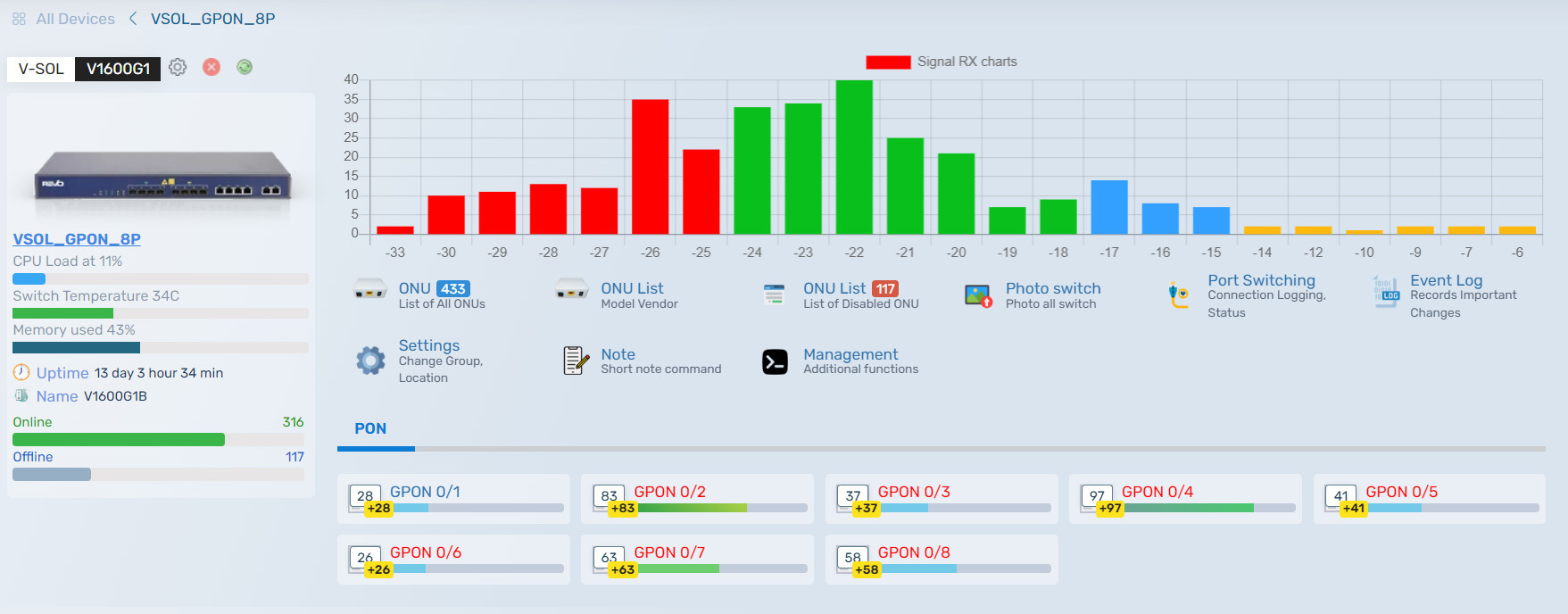This screenshot has width=1568, height=614.
Task: Click the Photo switch icon
Action: coord(978,295)
